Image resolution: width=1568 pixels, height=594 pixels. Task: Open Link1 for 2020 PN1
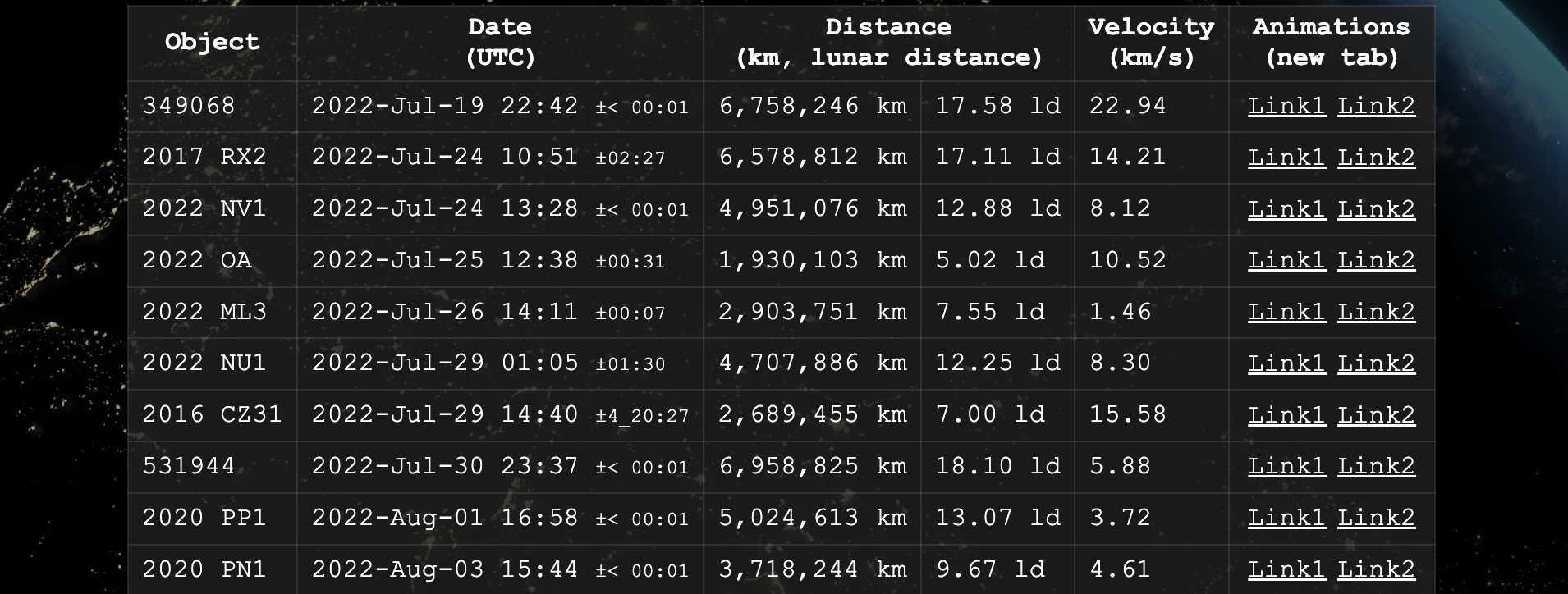click(1286, 569)
